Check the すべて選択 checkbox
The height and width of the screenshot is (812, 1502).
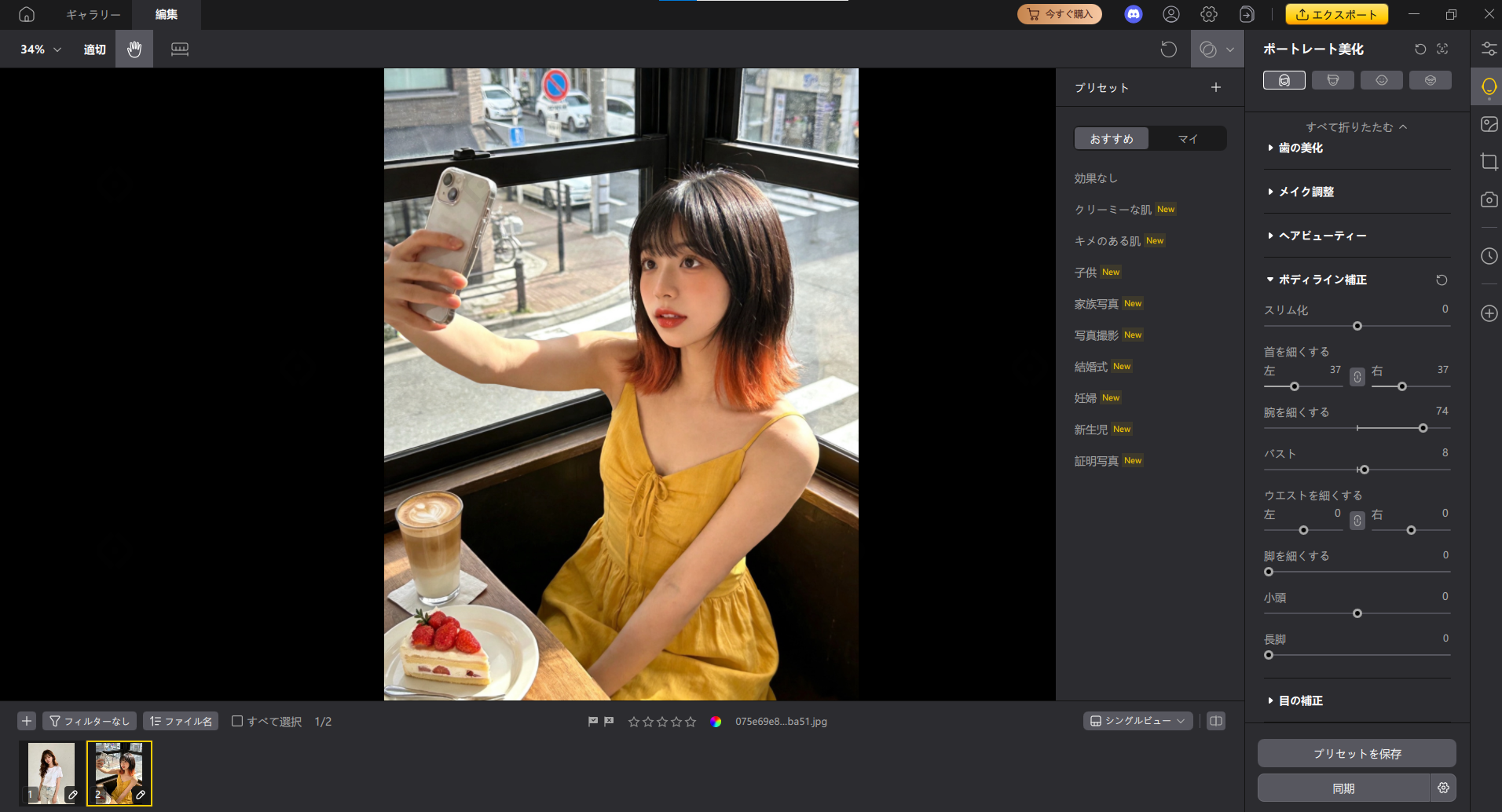click(x=237, y=720)
